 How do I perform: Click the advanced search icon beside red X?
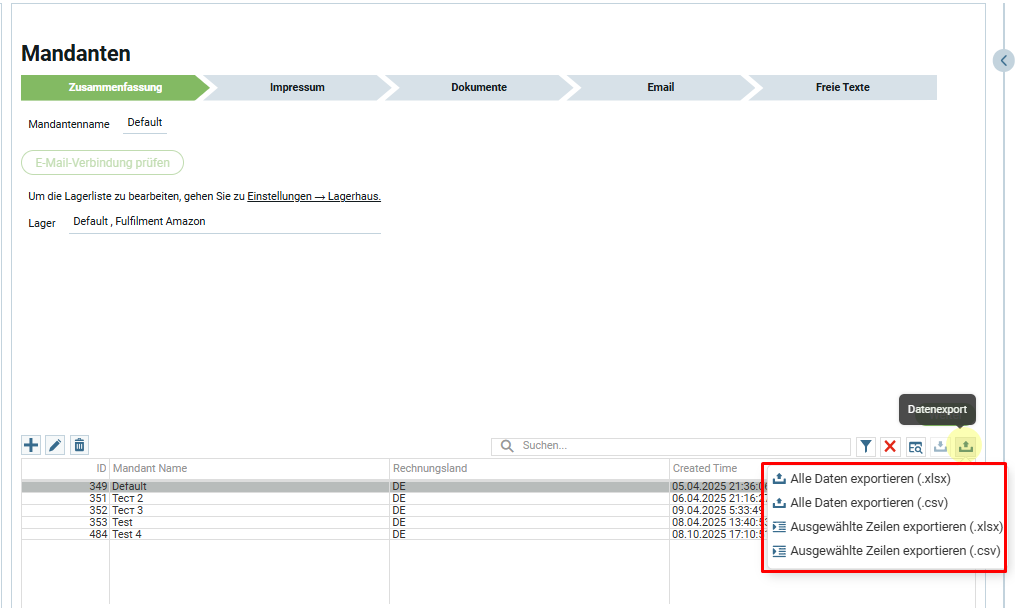pos(915,446)
